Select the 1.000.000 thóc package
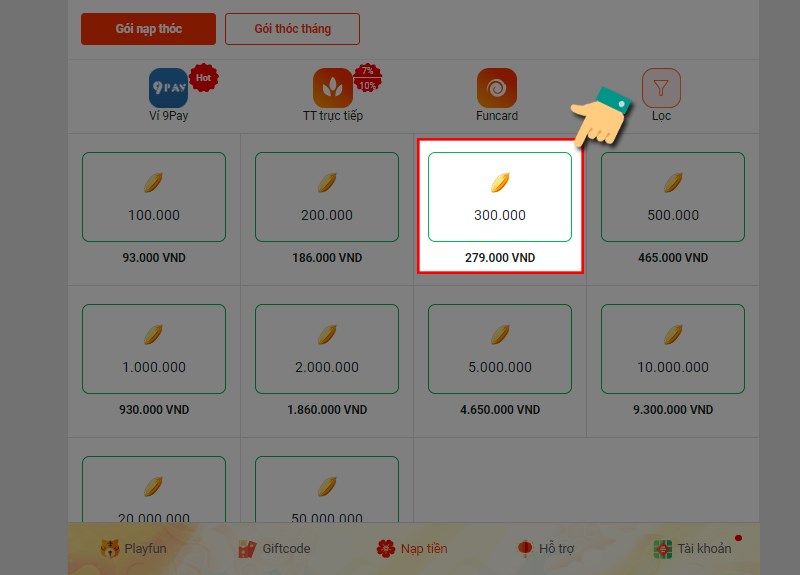Viewport: 800px width, 575px height. (x=154, y=349)
